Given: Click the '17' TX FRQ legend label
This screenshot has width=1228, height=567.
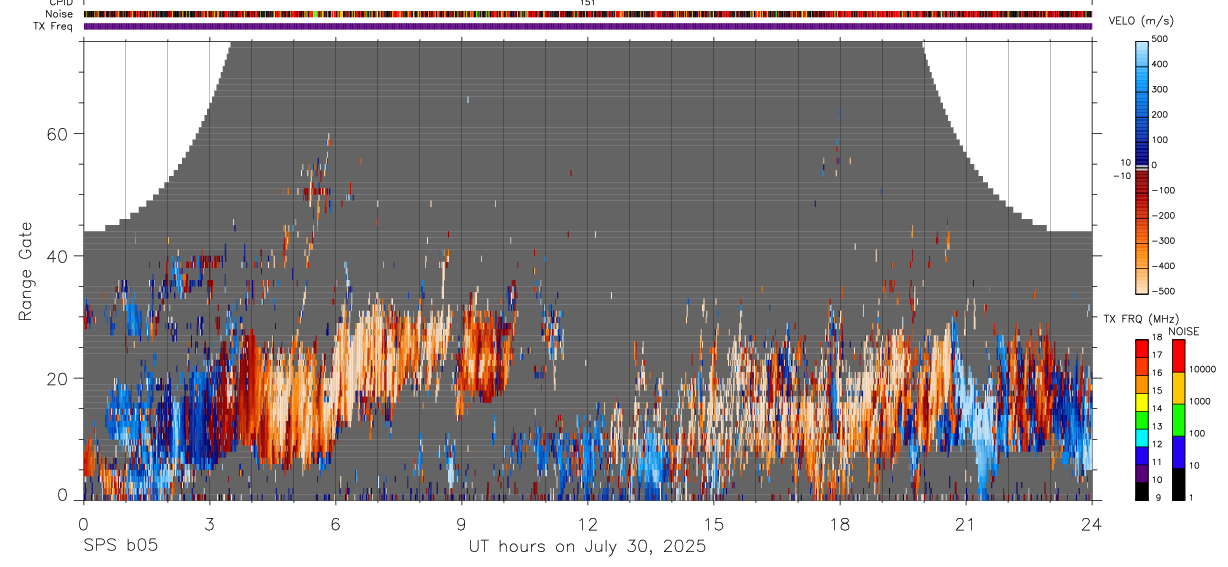Looking at the screenshot, I should point(1157,355).
